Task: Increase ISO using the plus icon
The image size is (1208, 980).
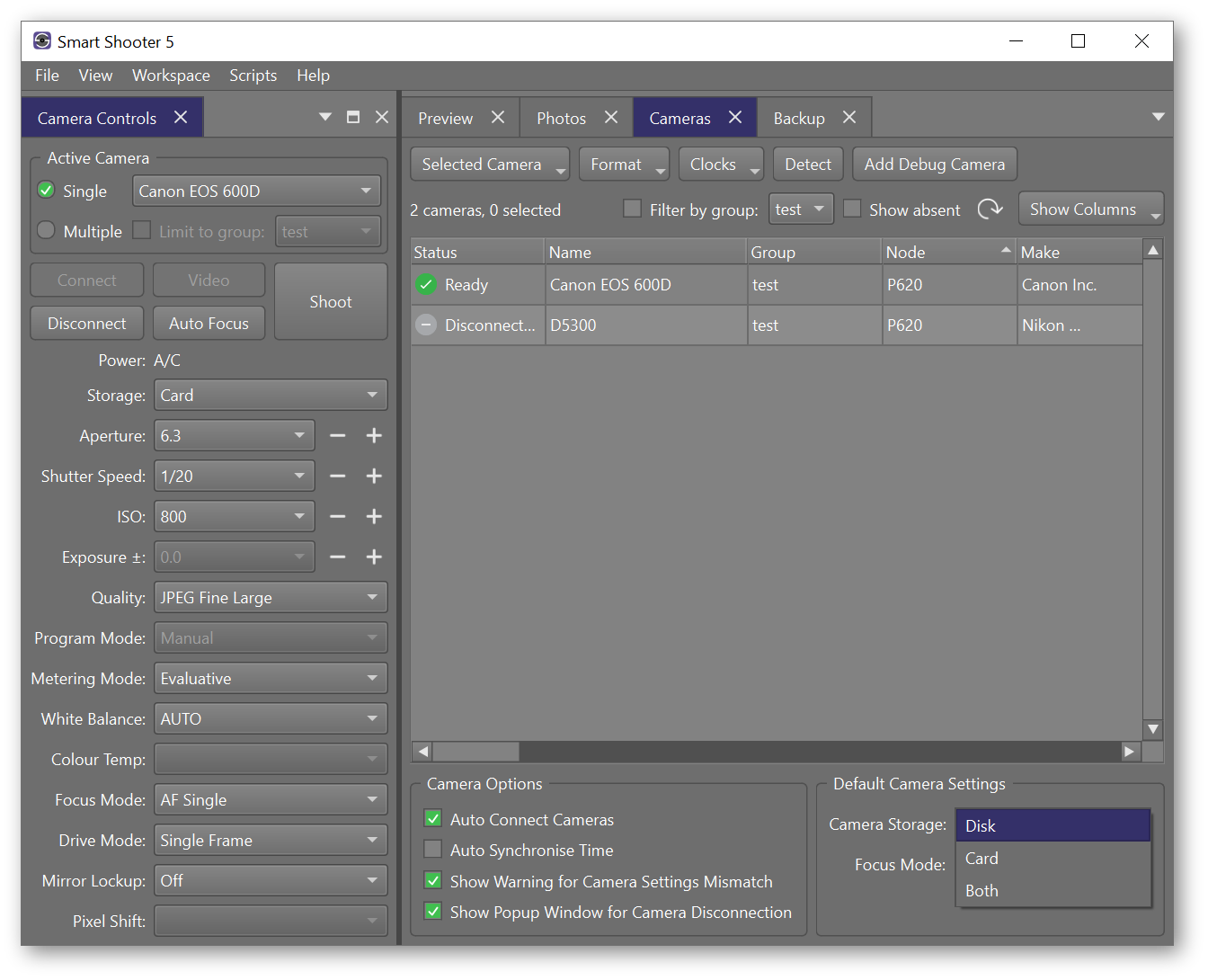Action: [x=374, y=516]
